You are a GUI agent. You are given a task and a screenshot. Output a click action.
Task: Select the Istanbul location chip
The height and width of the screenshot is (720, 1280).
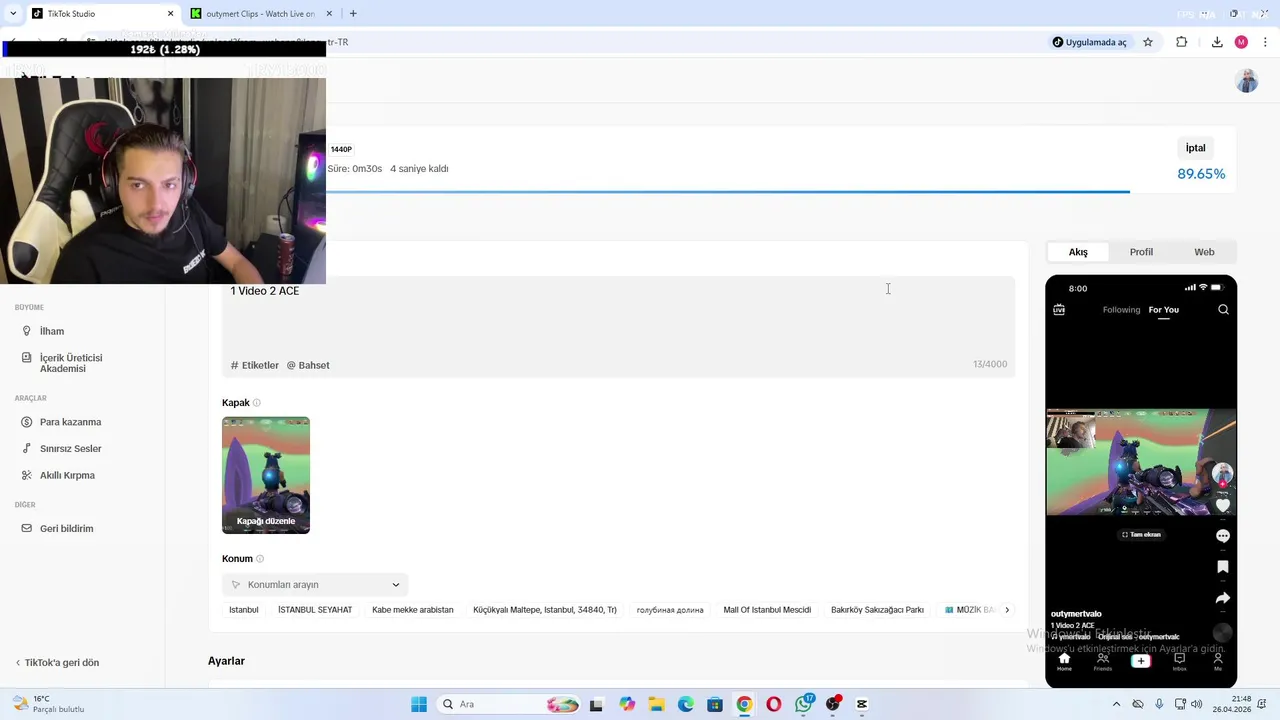pyautogui.click(x=243, y=610)
